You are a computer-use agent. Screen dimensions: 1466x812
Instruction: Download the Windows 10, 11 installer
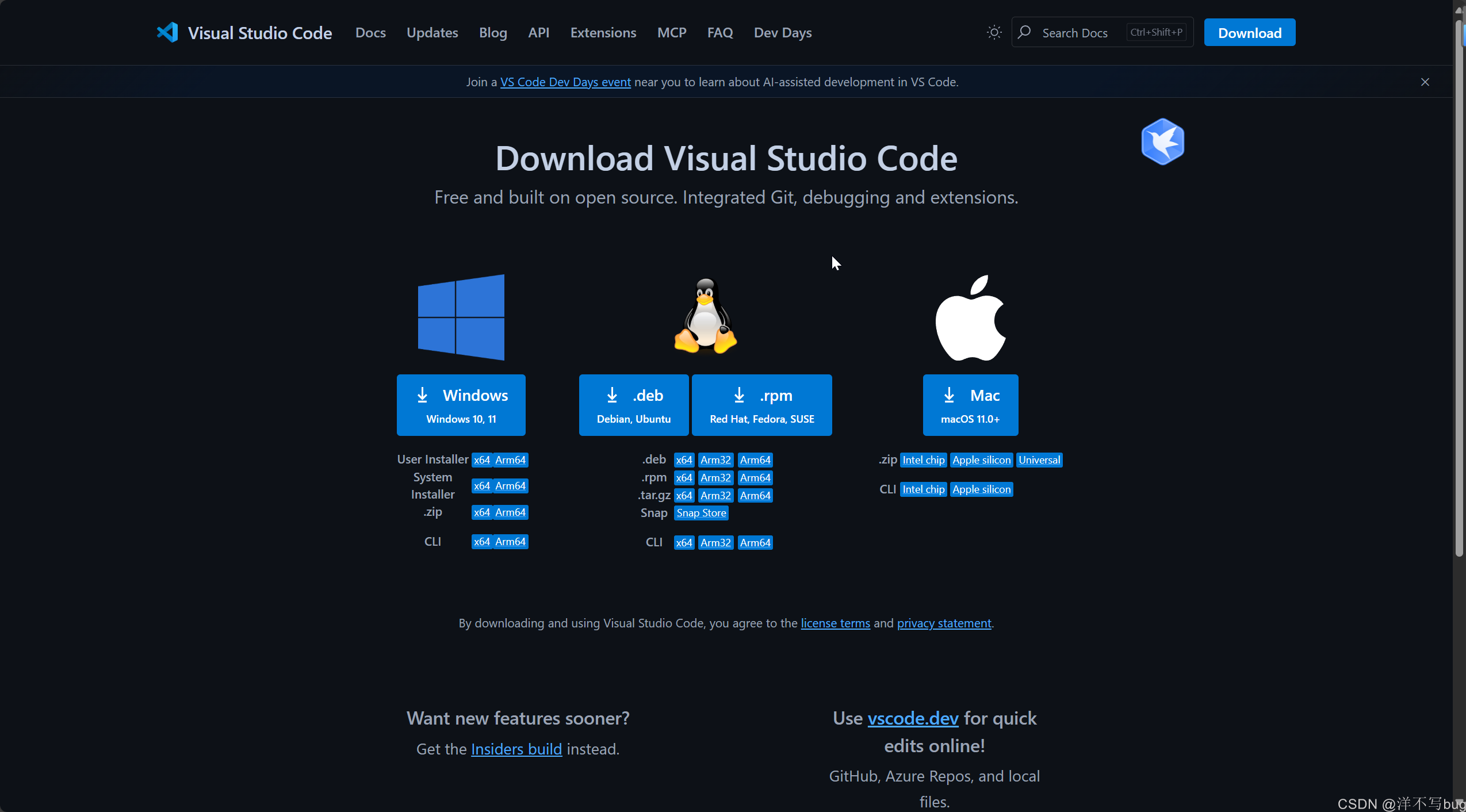pyautogui.click(x=461, y=405)
